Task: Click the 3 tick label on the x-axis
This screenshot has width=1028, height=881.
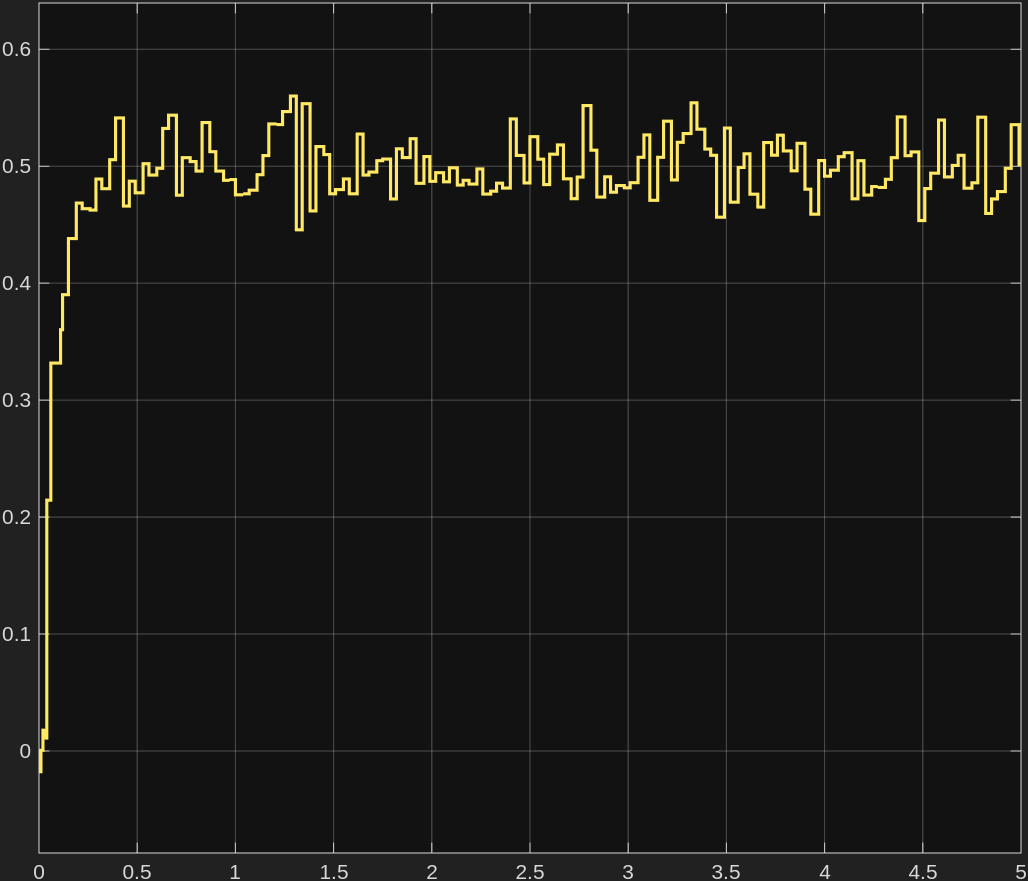Action: coord(627,871)
